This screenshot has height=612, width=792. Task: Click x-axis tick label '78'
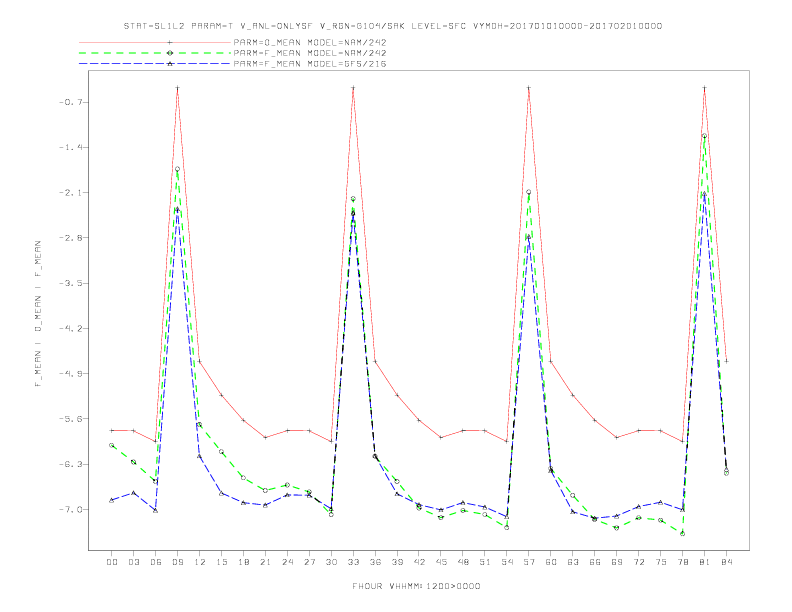pyautogui.click(x=682, y=562)
